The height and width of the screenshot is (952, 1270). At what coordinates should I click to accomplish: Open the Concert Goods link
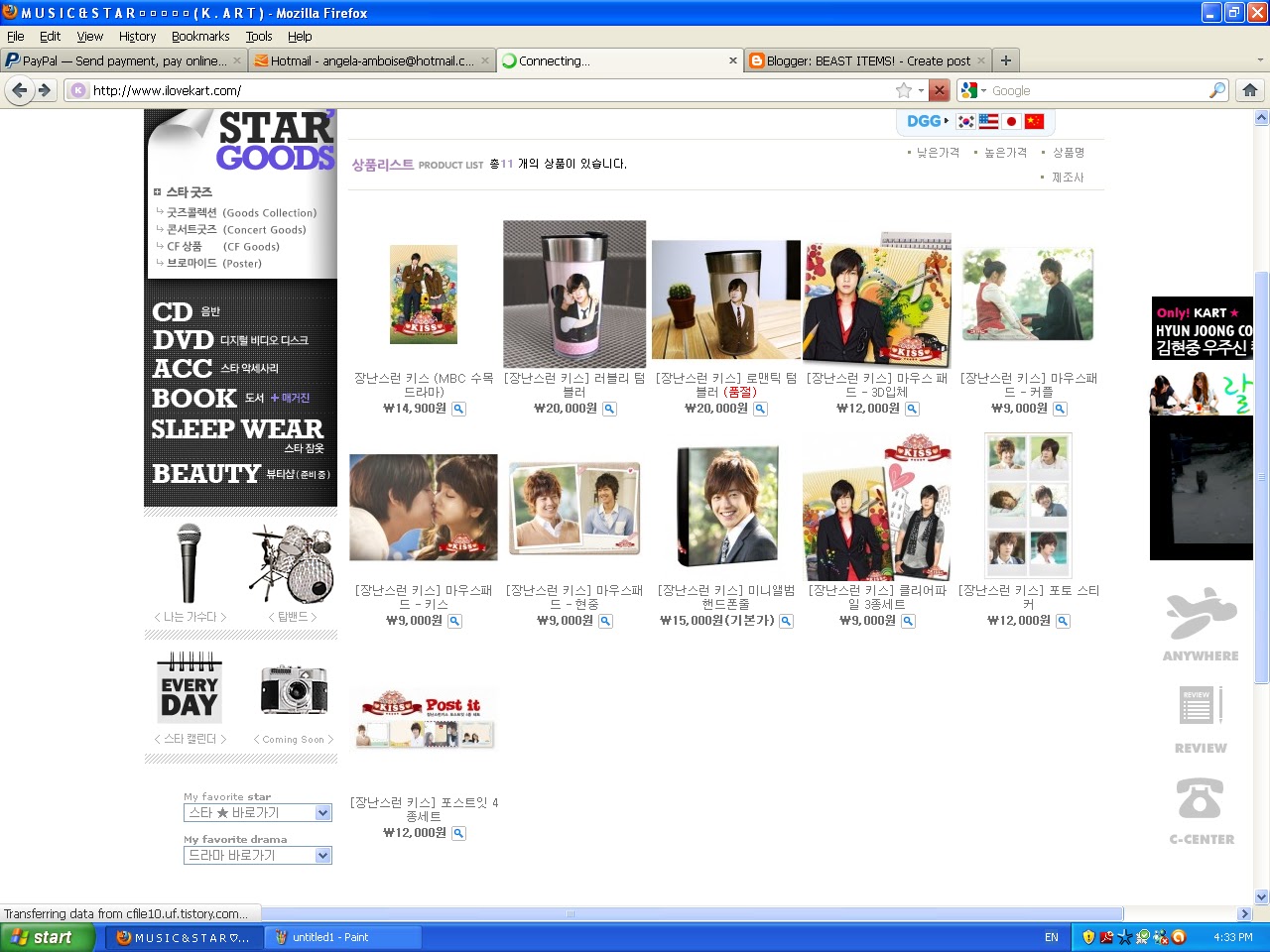(x=236, y=229)
